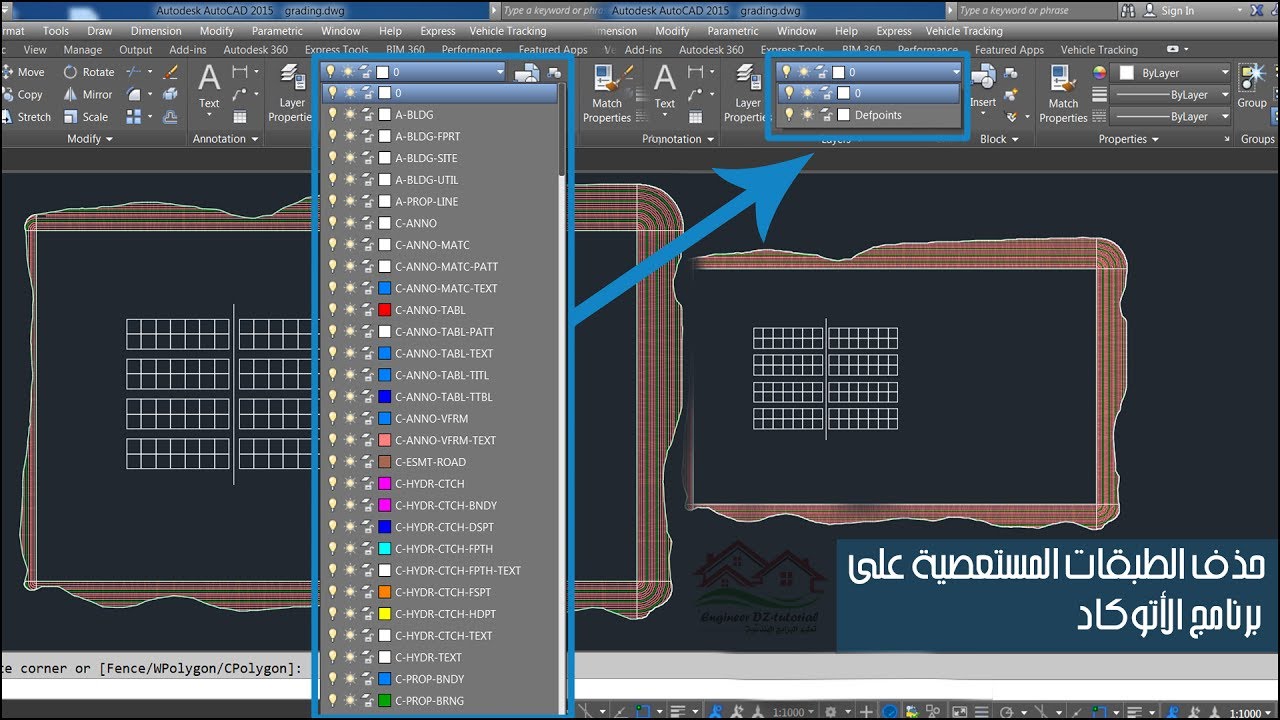Viewport: 1280px width, 720px height.
Task: Select the Scale tool
Action: click(86, 117)
